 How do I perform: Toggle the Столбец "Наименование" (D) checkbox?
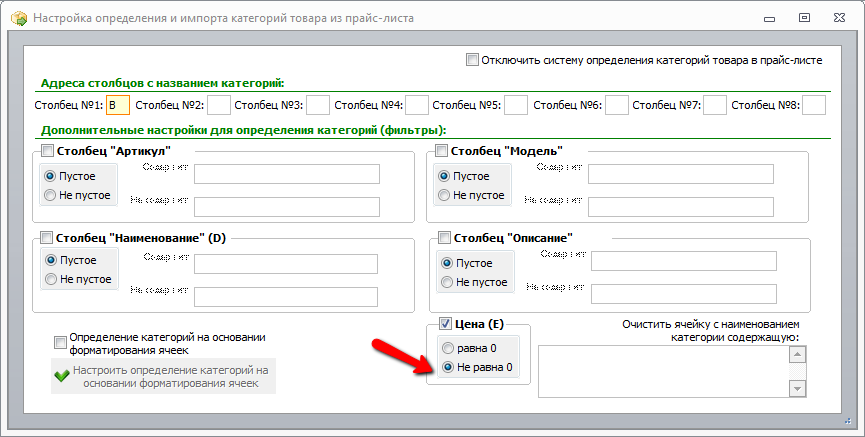pos(47,238)
